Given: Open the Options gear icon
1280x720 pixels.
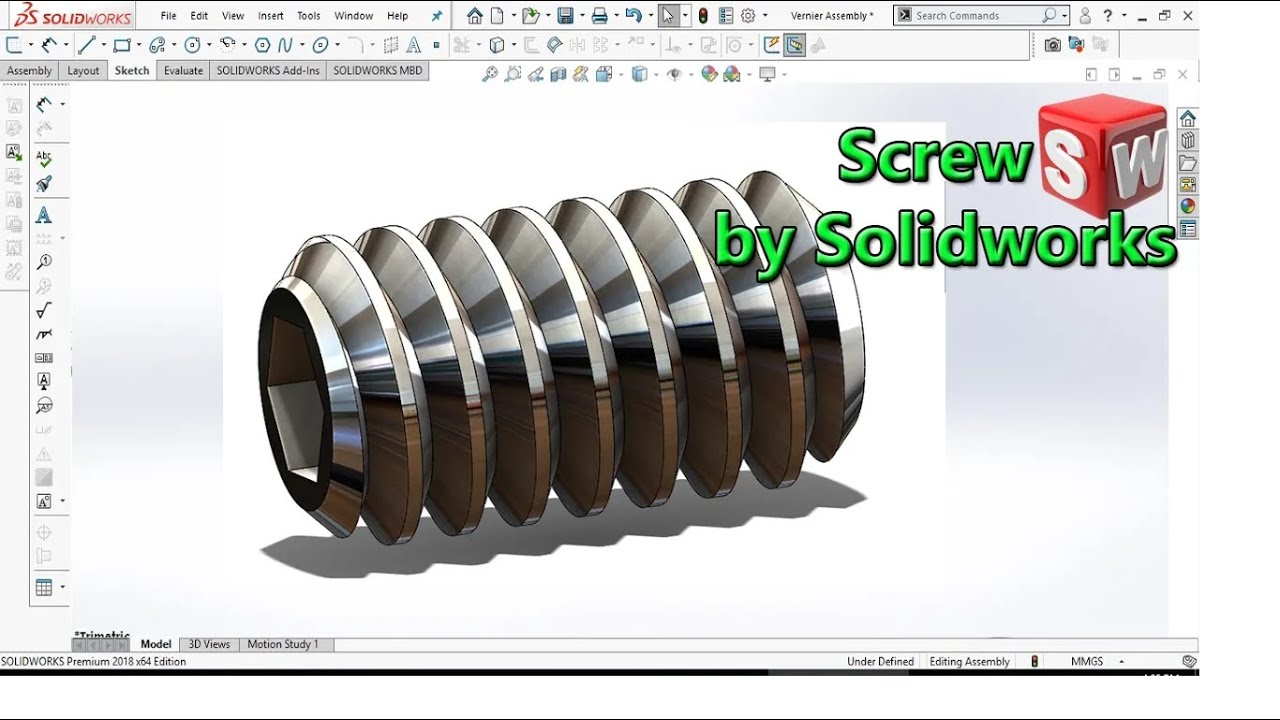Looking at the screenshot, I should point(748,15).
